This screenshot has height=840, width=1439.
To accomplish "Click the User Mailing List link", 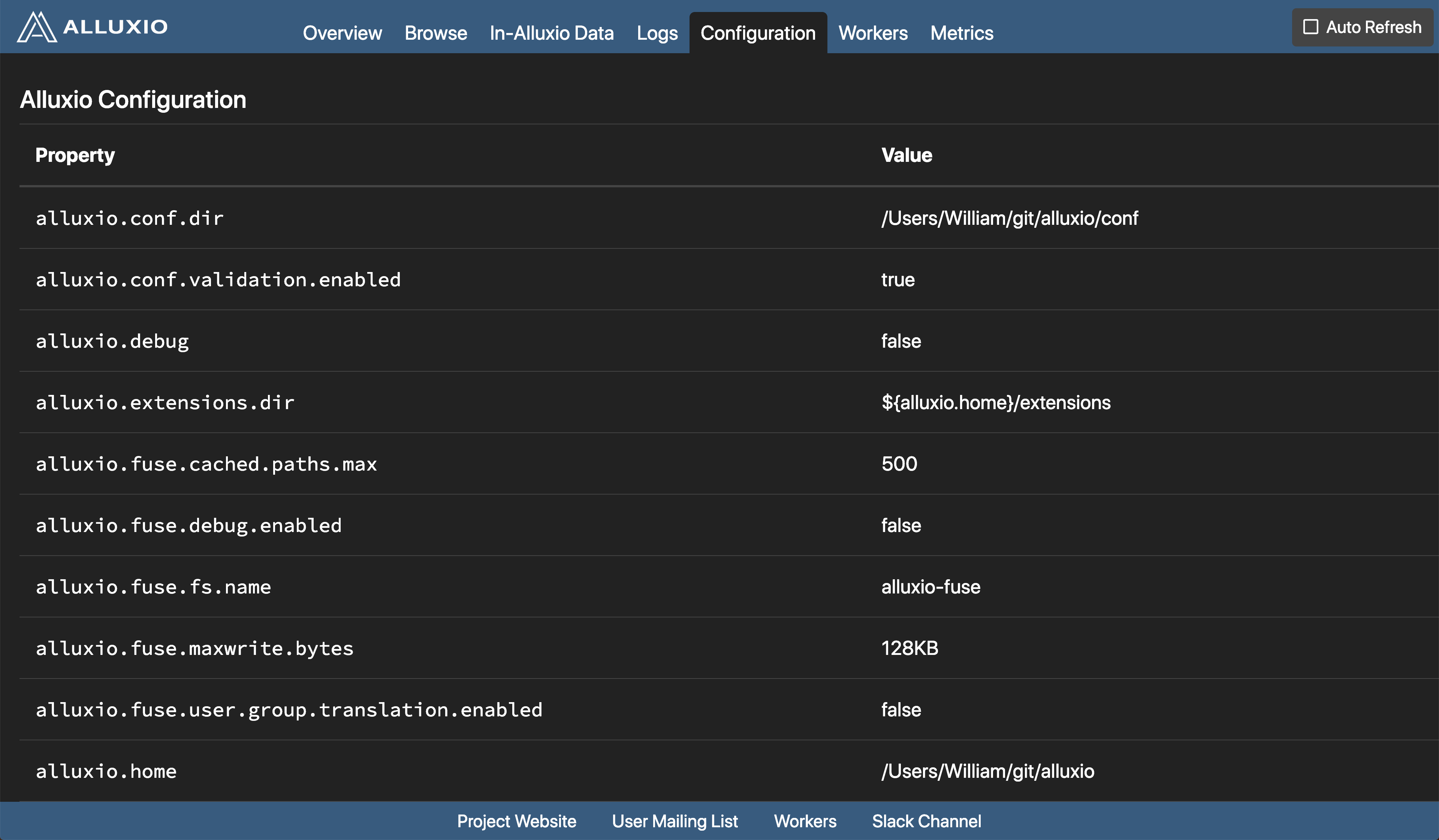I will [675, 821].
